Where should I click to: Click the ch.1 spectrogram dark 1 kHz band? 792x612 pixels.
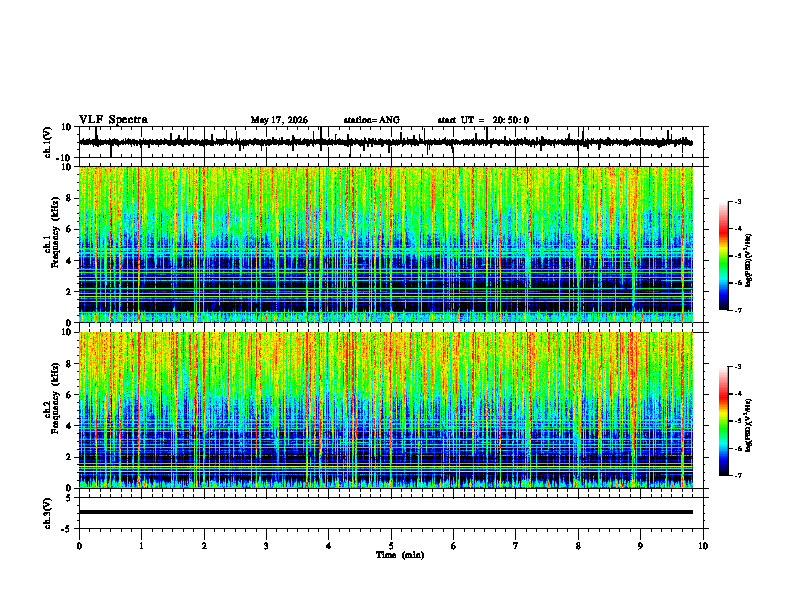[385, 307]
